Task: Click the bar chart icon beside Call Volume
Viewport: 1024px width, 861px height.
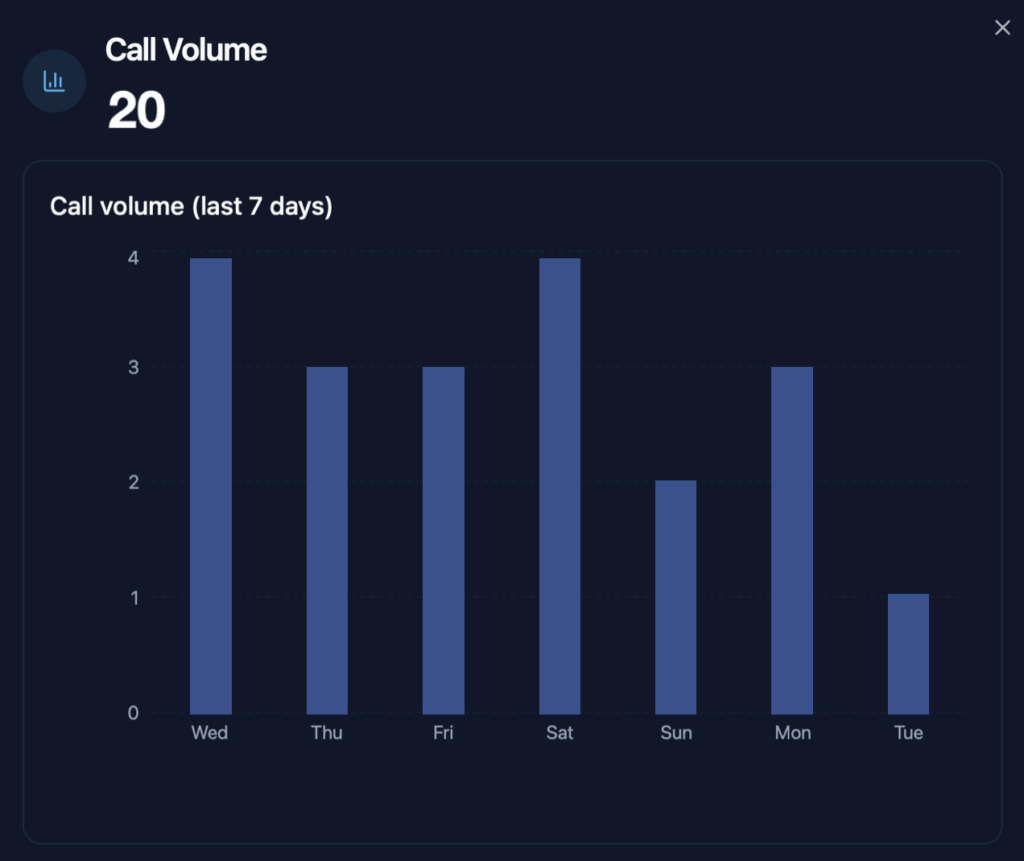Action: [x=54, y=81]
